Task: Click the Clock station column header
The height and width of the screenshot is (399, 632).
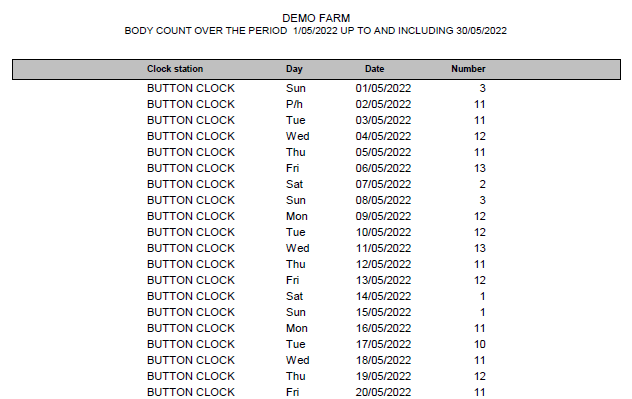Action: [x=175, y=69]
